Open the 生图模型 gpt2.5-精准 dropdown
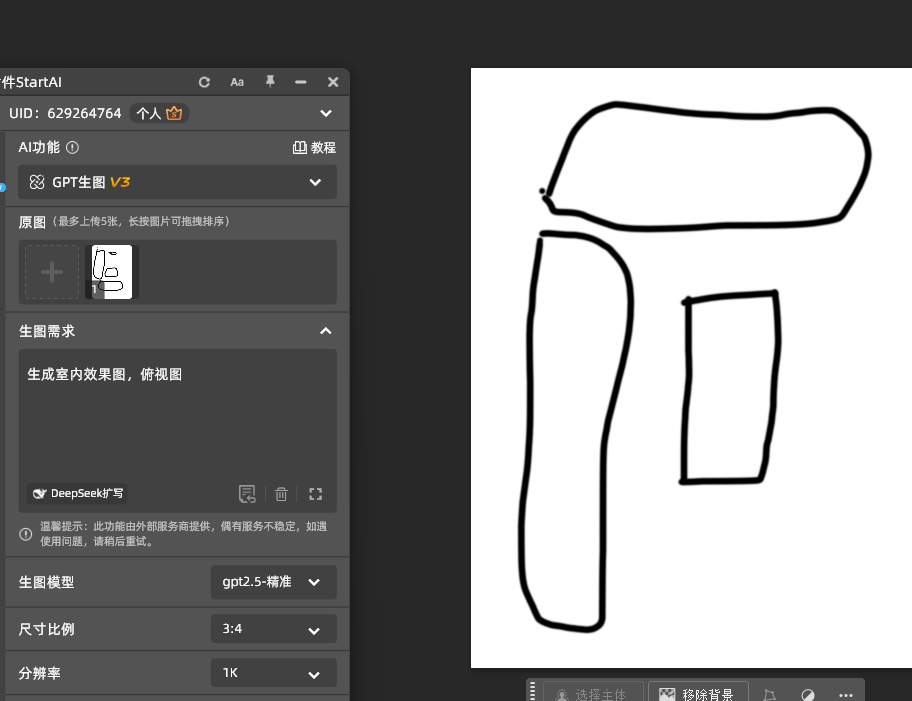 273,582
